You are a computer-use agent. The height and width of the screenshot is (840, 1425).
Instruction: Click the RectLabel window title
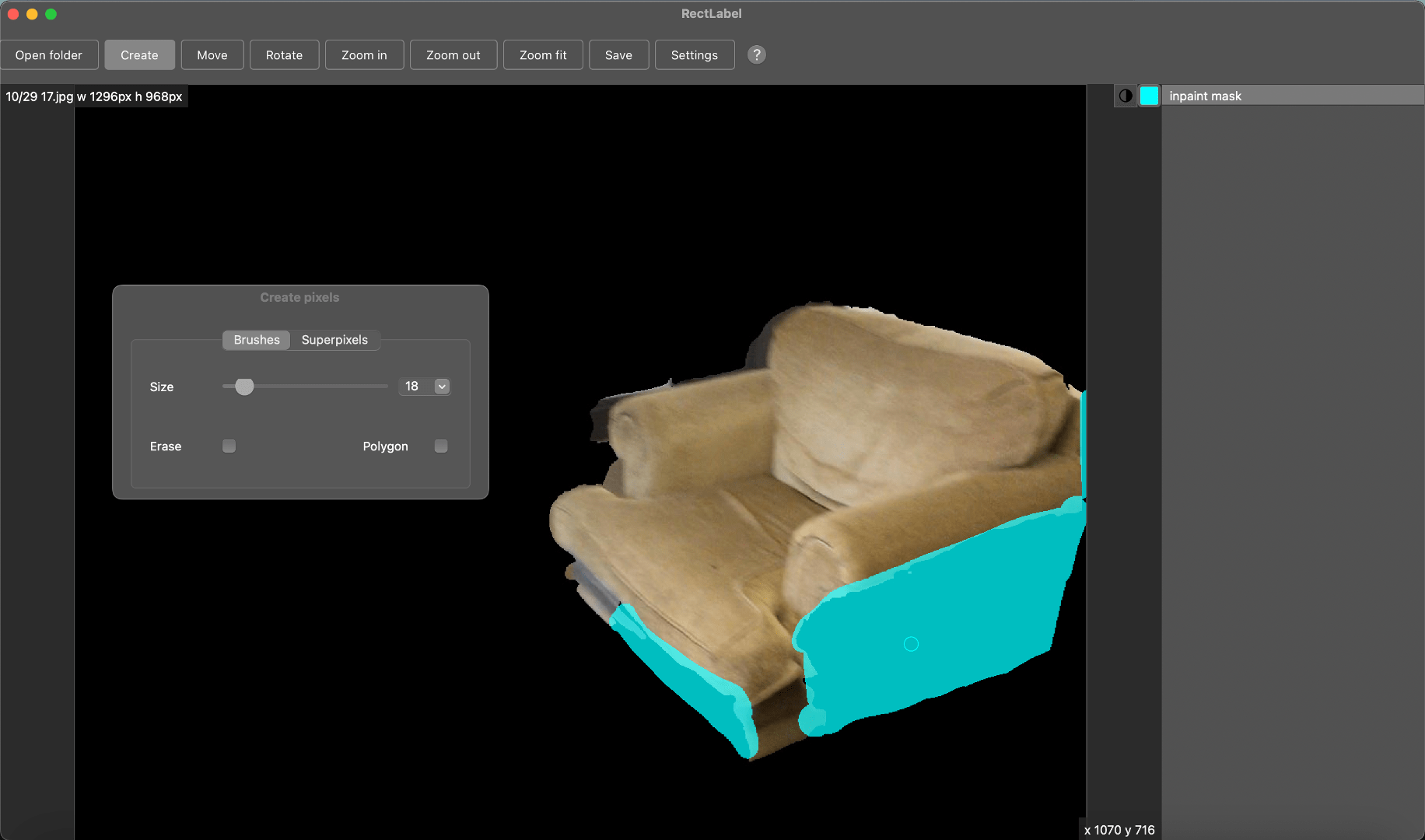pyautogui.click(x=712, y=13)
